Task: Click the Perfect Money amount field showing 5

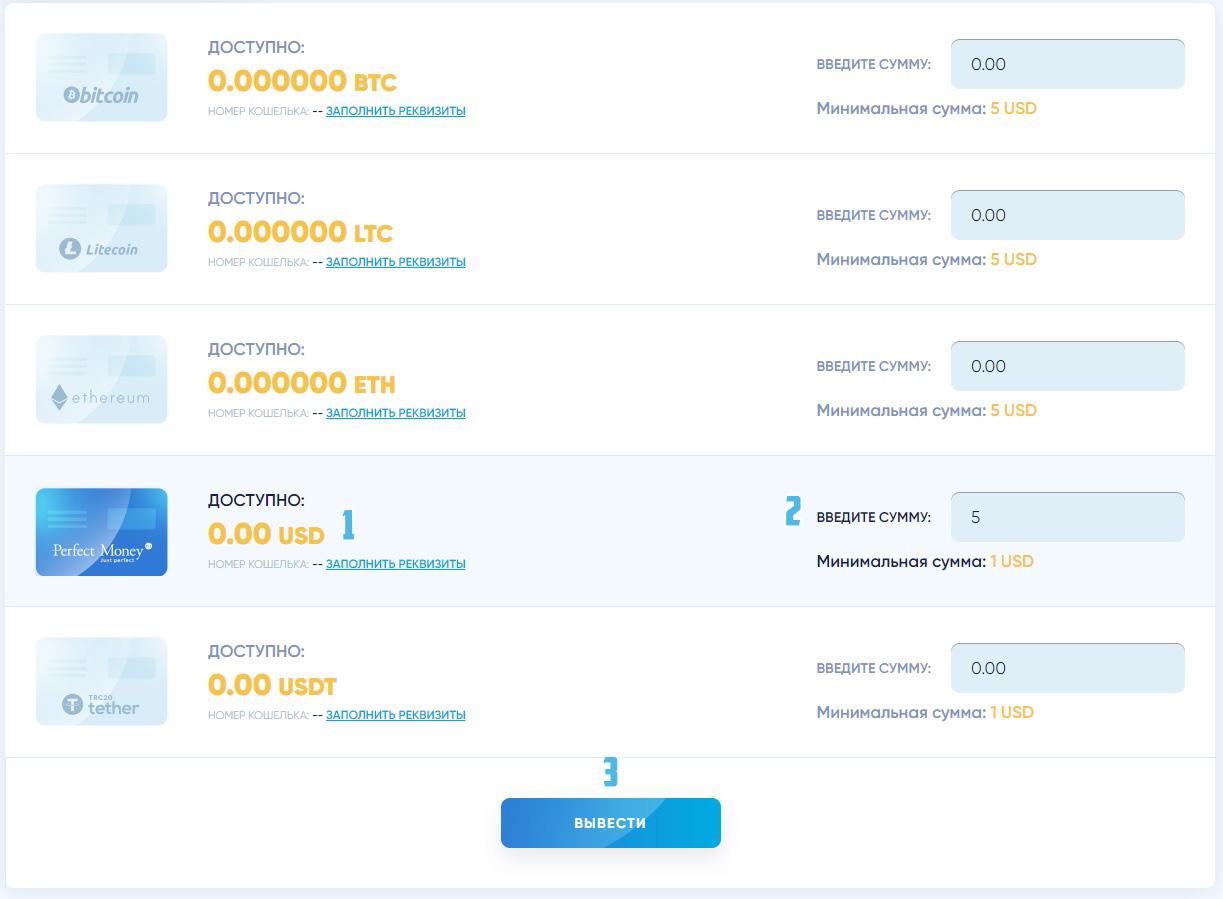Action: (1068, 517)
